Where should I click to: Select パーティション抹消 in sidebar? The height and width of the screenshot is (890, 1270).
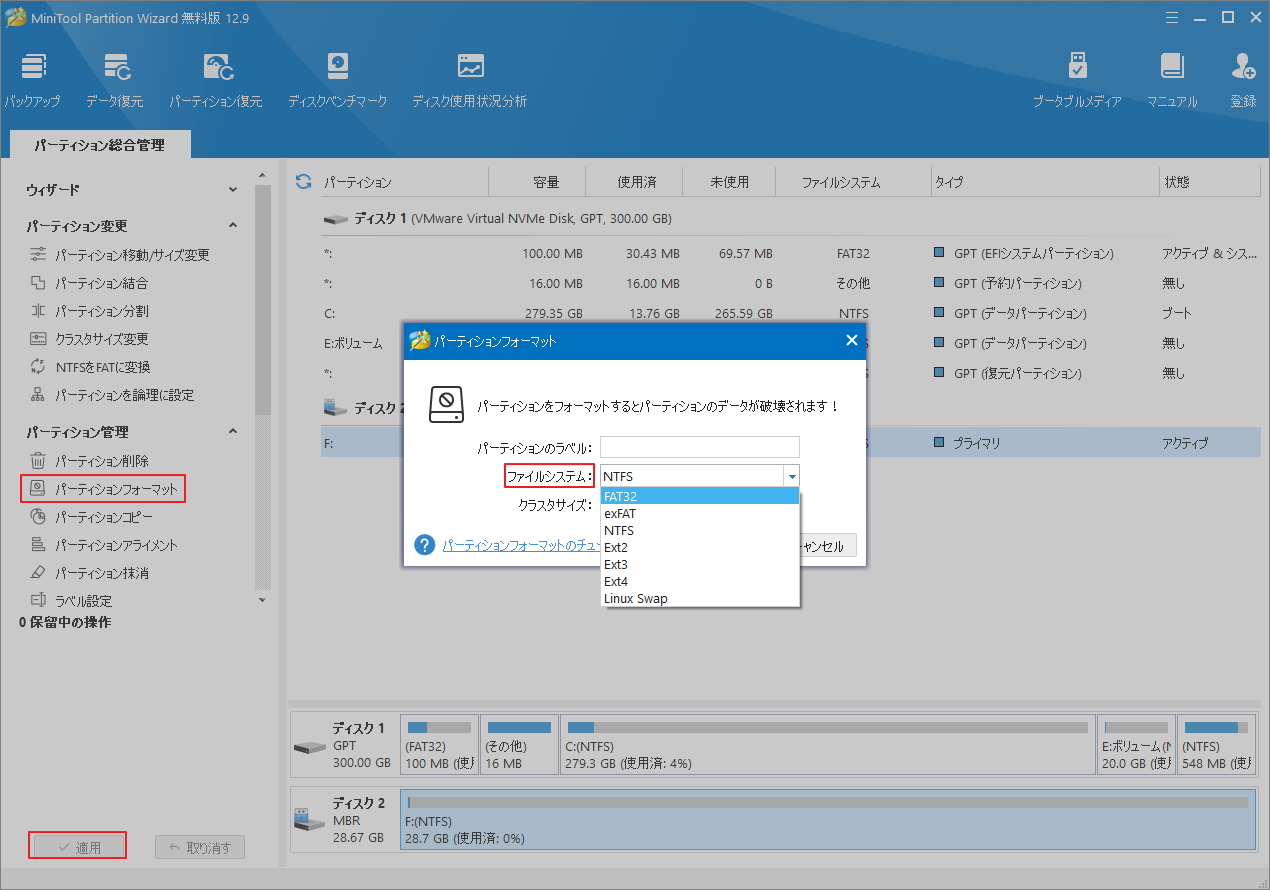coord(91,573)
